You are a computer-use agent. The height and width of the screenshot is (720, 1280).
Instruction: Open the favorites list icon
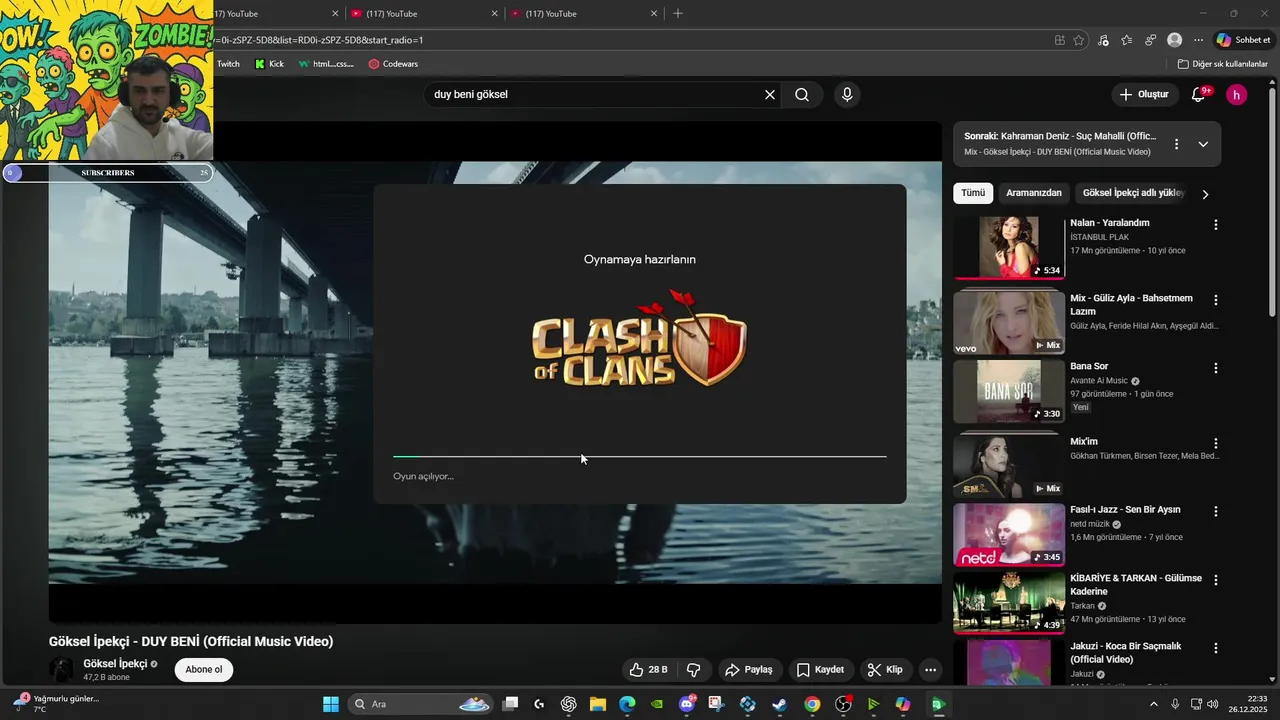(1127, 40)
